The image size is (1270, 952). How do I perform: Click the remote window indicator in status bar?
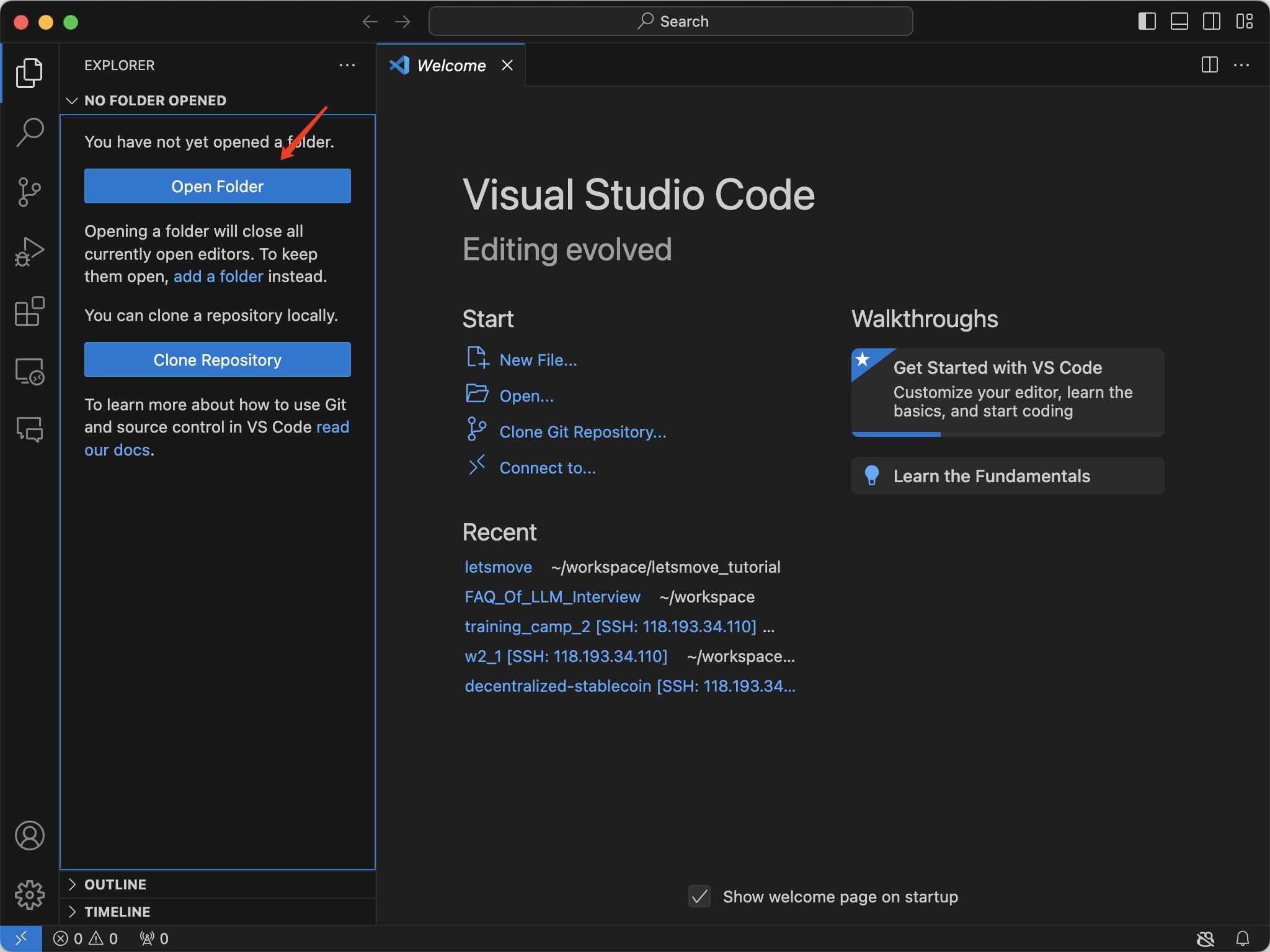pos(21,938)
